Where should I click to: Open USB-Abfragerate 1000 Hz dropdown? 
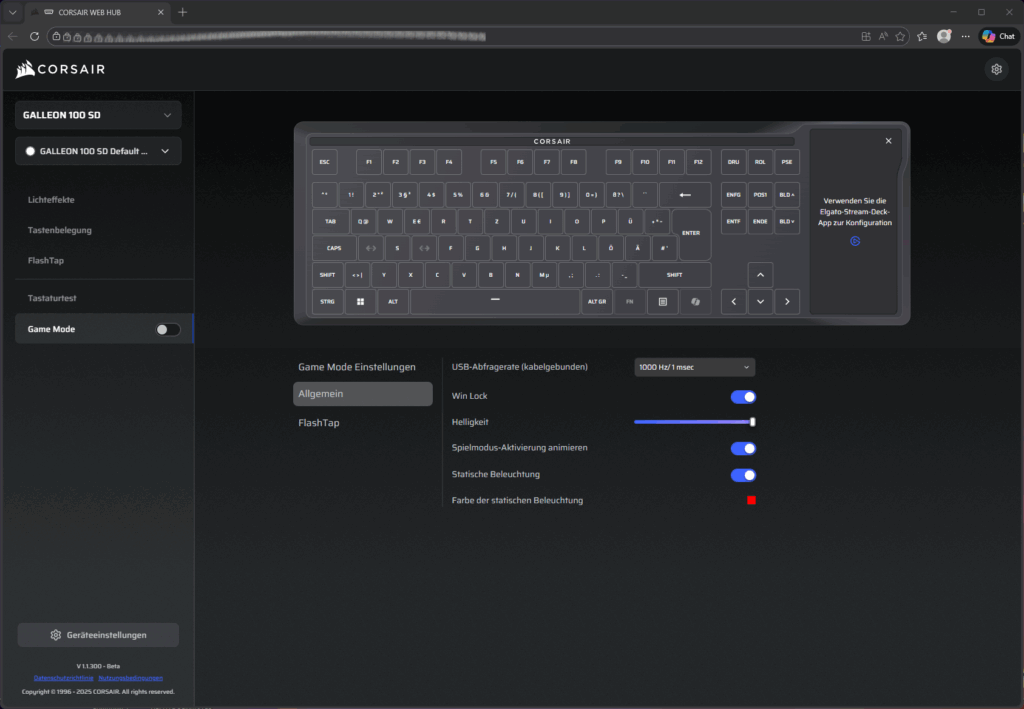pyautogui.click(x=694, y=367)
